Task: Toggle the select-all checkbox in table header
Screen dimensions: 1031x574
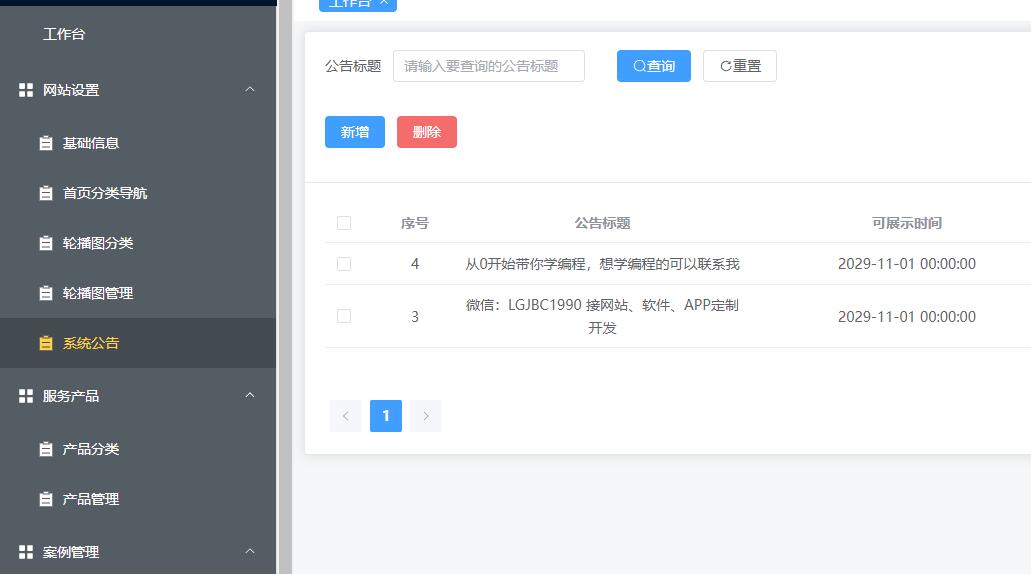Action: coord(344,223)
